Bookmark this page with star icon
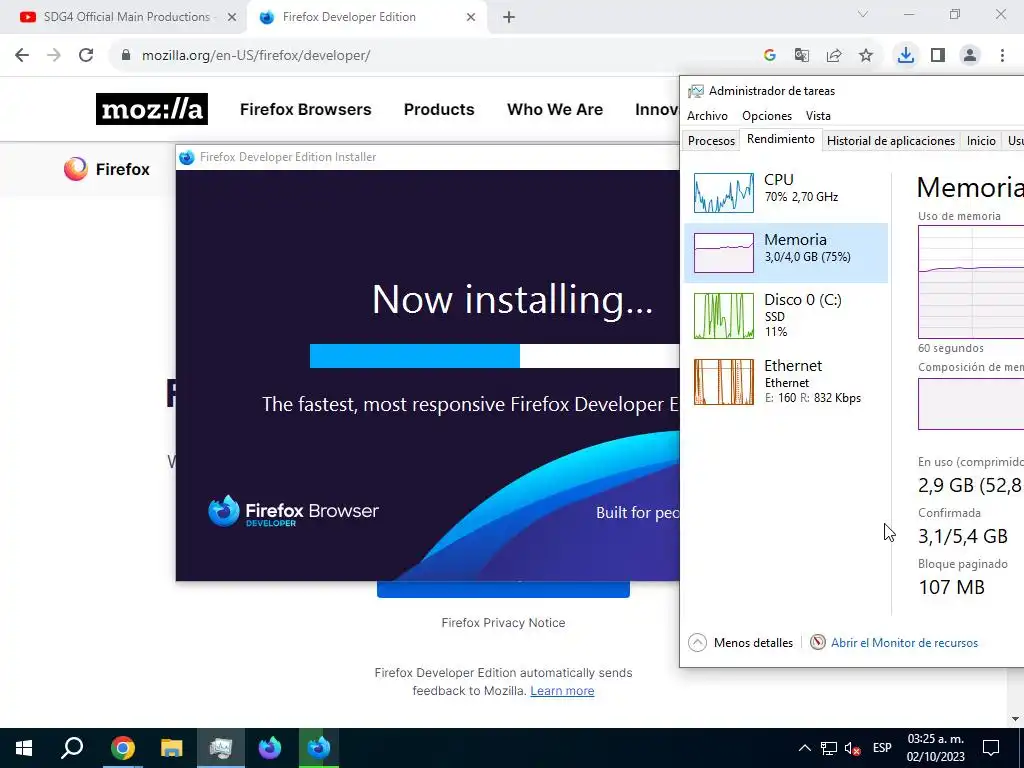1024x768 pixels. [x=866, y=55]
